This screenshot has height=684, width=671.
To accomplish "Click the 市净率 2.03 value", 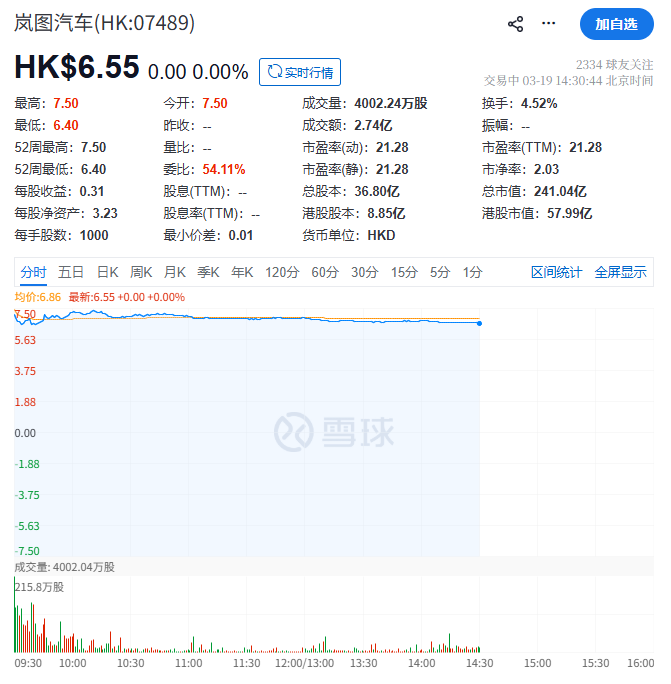I will (x=547, y=169).
